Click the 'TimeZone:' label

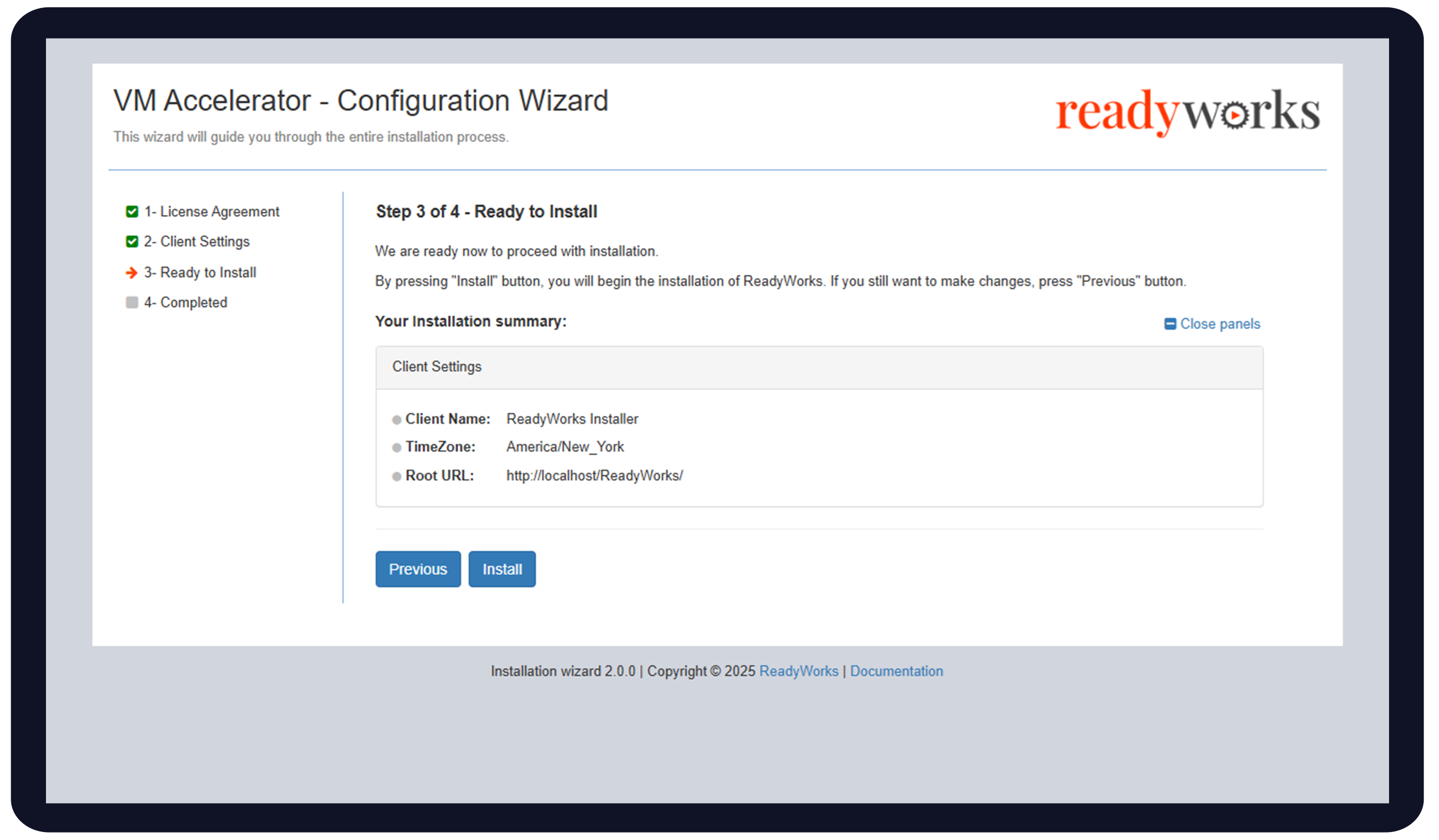440,447
